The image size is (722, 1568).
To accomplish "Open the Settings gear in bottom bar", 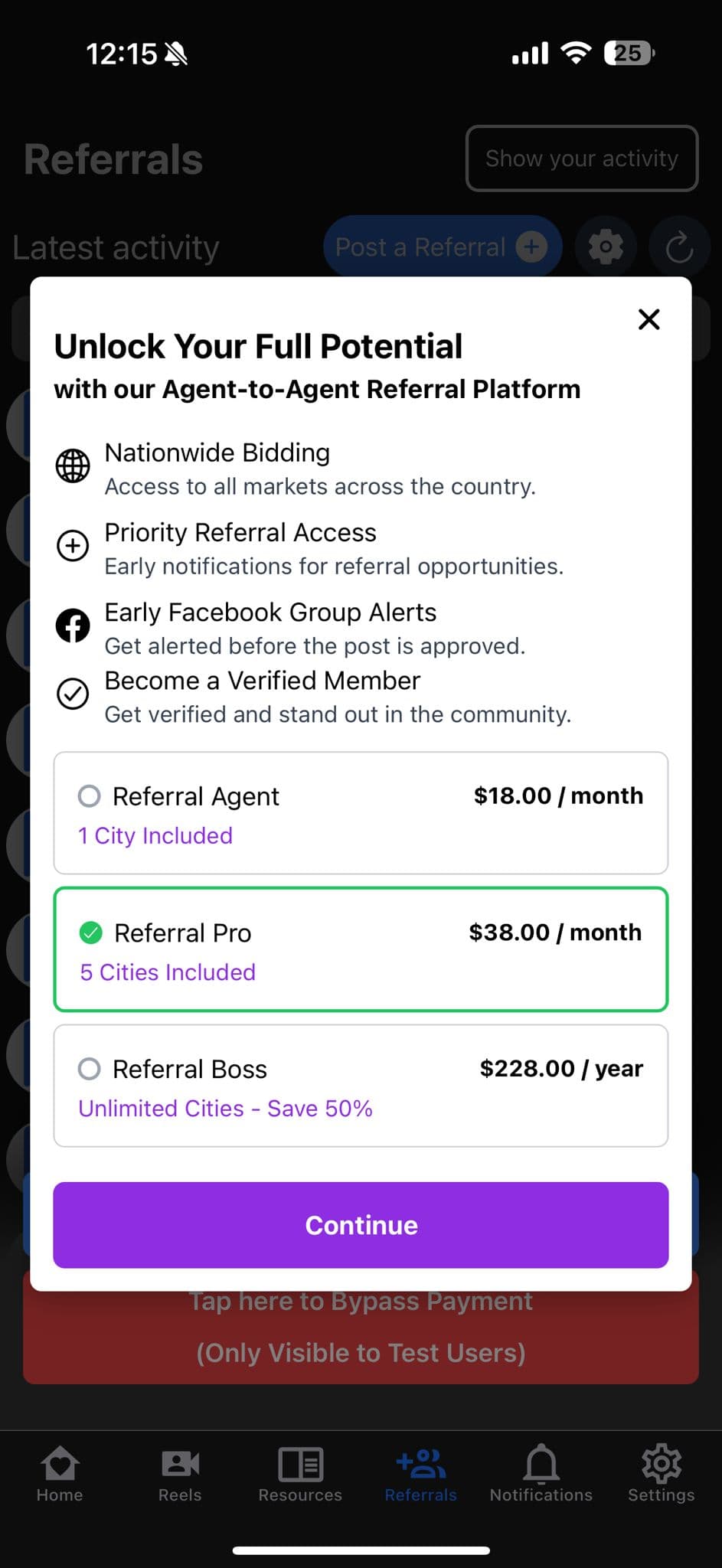I will [x=661, y=1464].
